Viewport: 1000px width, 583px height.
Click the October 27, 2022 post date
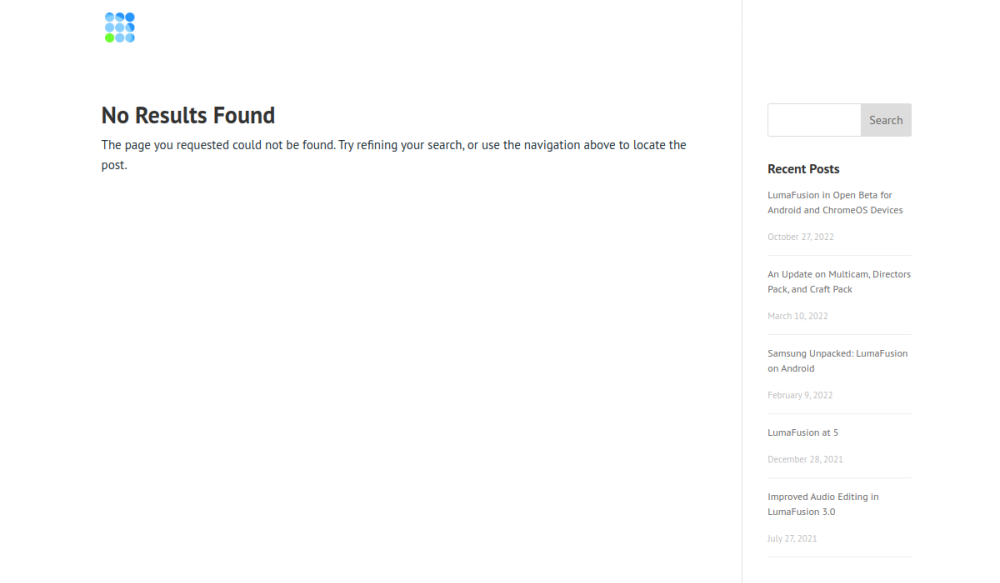[x=800, y=237]
